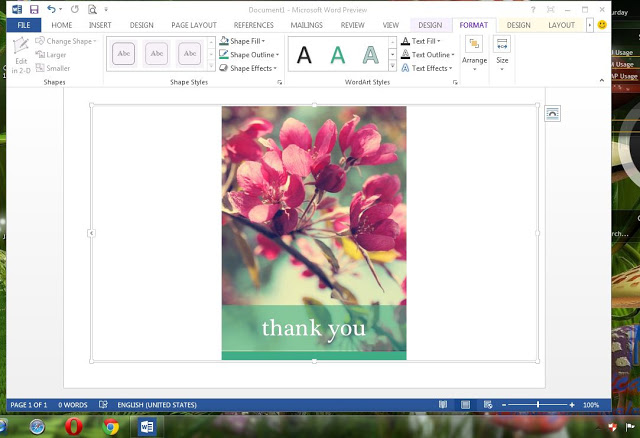Open the Layout Options icon beside the image
The image size is (640, 438).
click(x=553, y=114)
